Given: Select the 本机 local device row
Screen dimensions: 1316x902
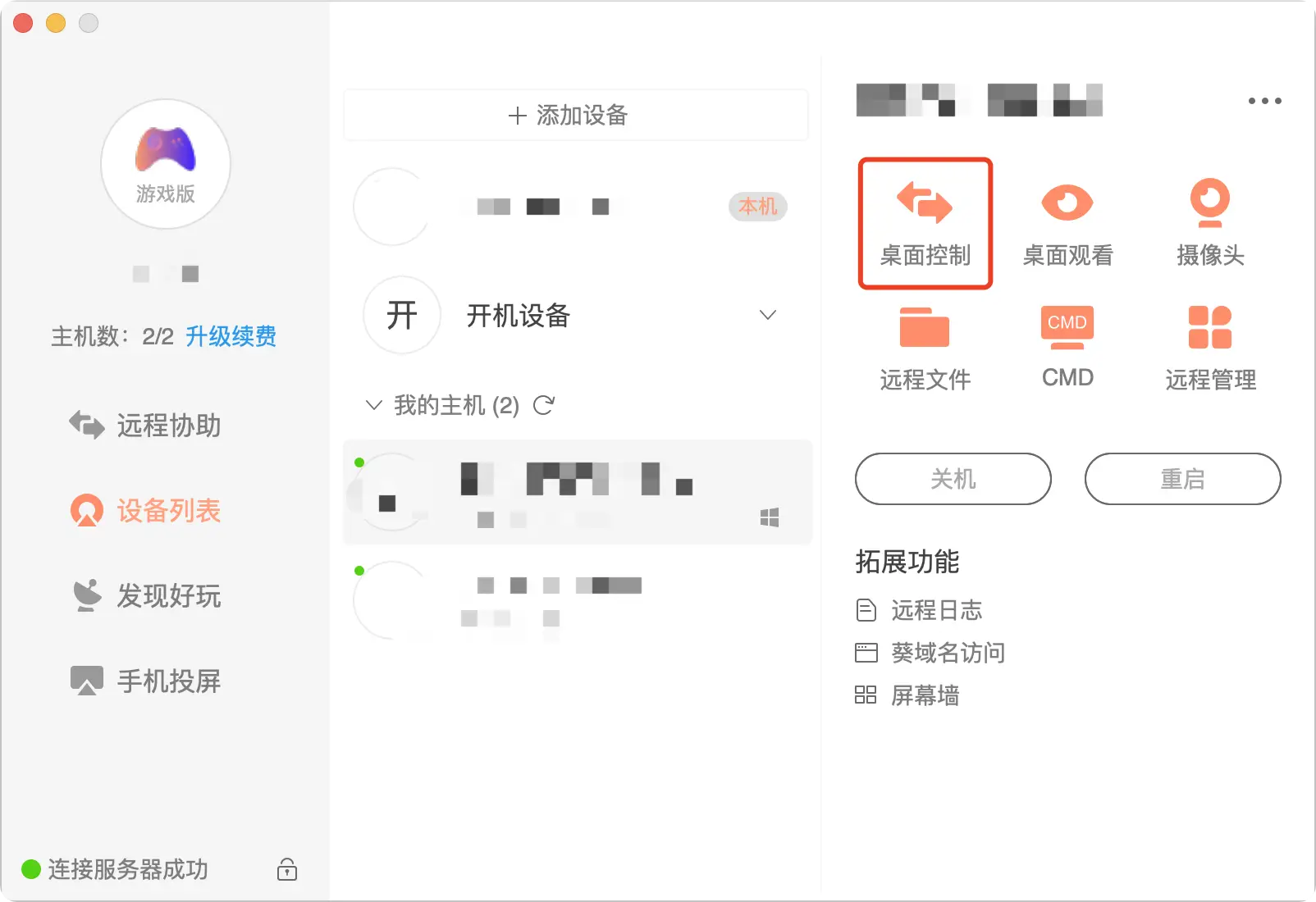Looking at the screenshot, I should click(x=576, y=207).
